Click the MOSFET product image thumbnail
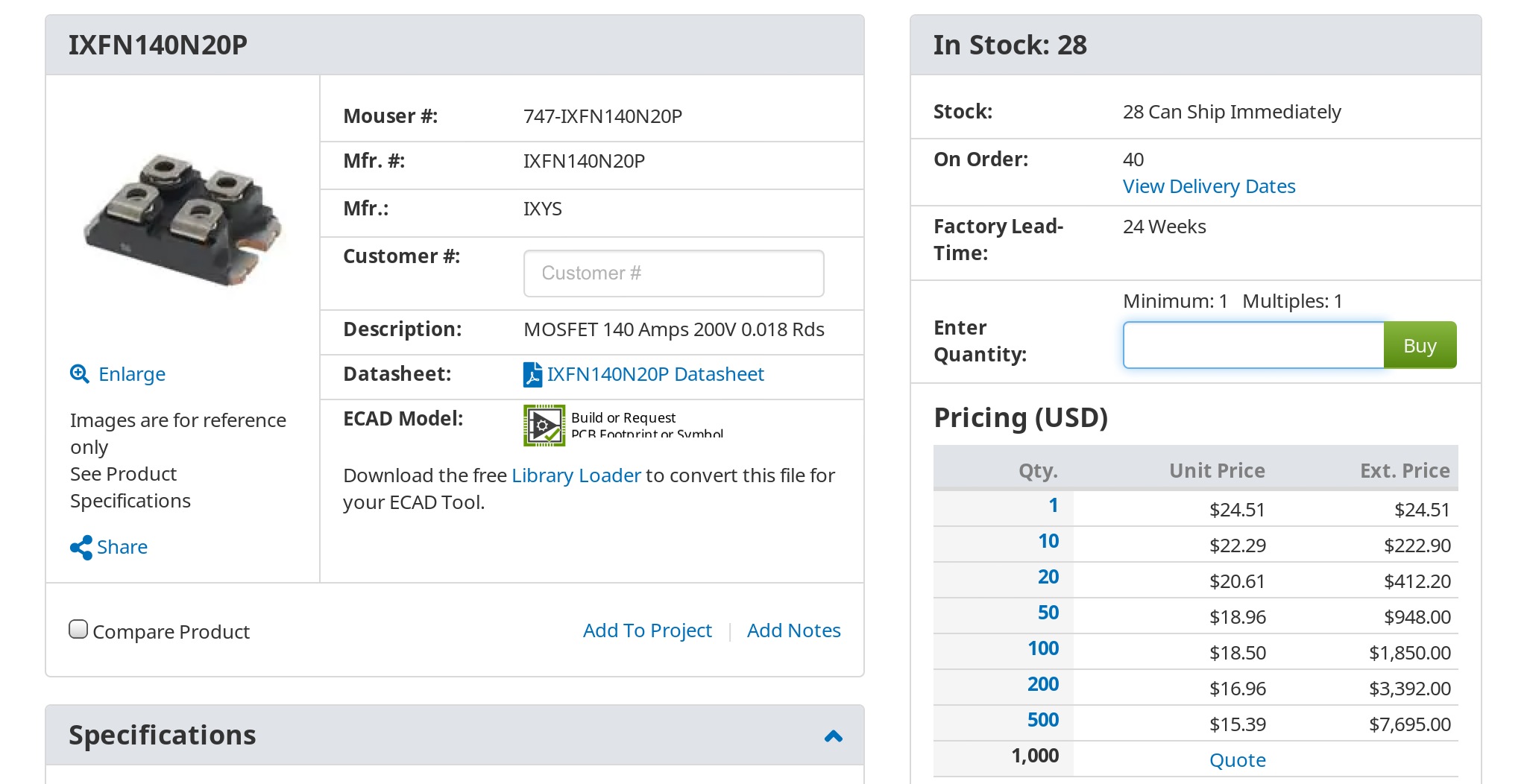This screenshot has width=1527, height=784. click(183, 221)
